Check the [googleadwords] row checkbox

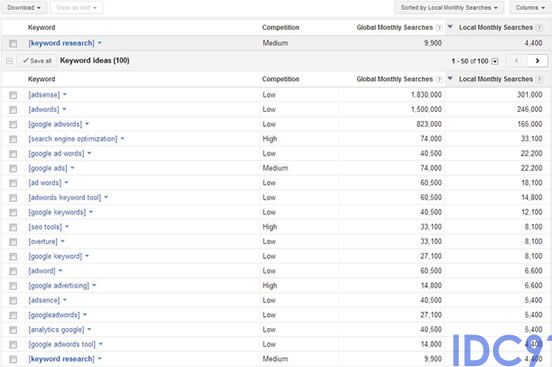(13, 315)
